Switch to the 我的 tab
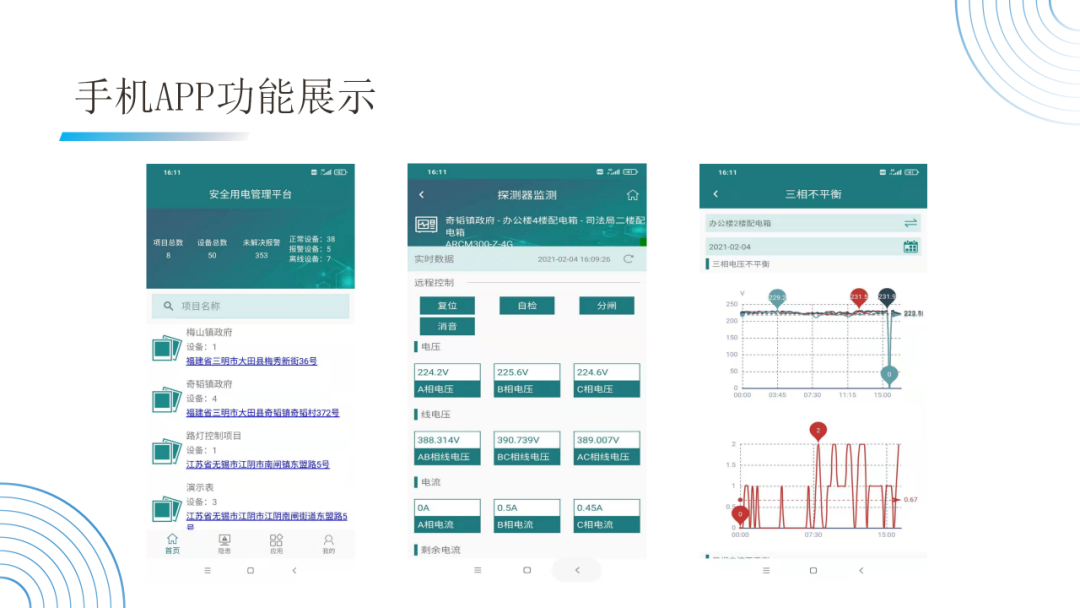1080x608 pixels. point(327,541)
